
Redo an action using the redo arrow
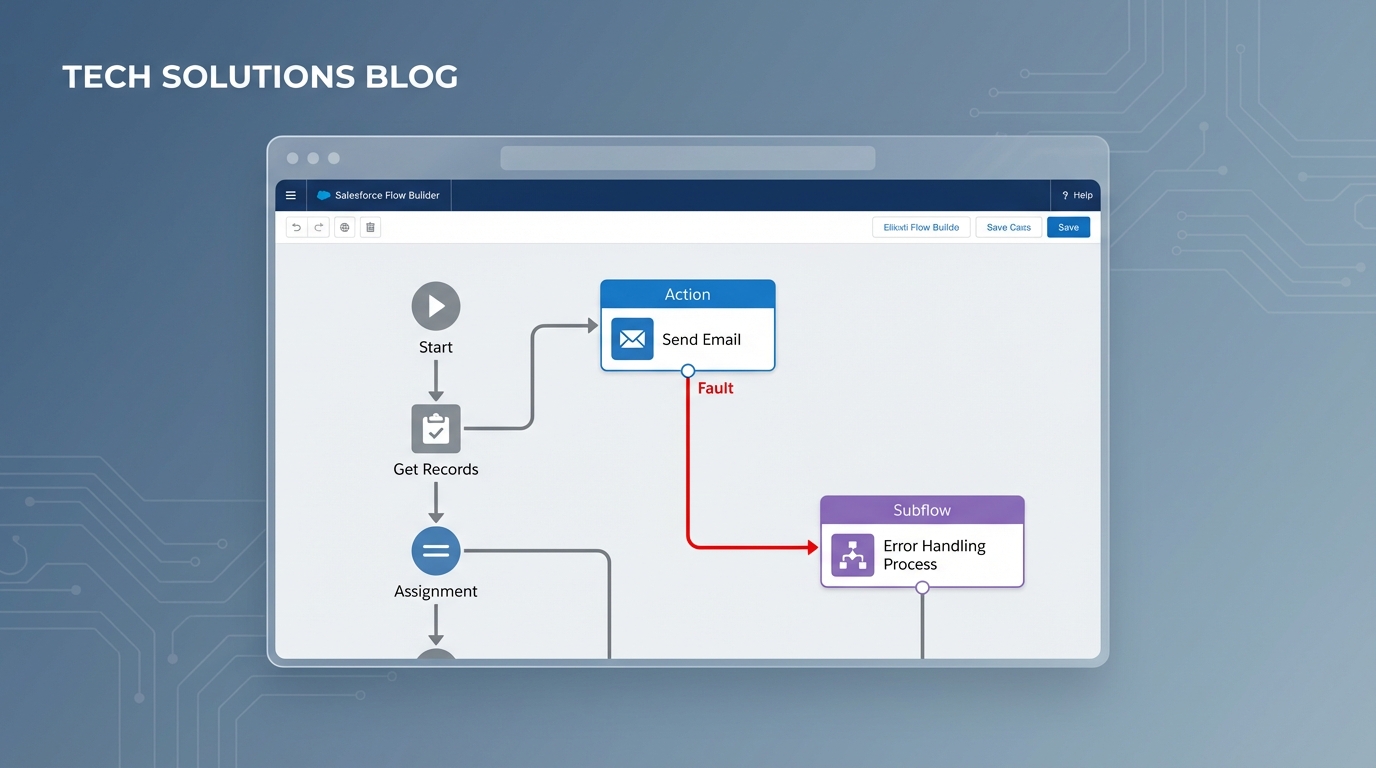pos(318,227)
